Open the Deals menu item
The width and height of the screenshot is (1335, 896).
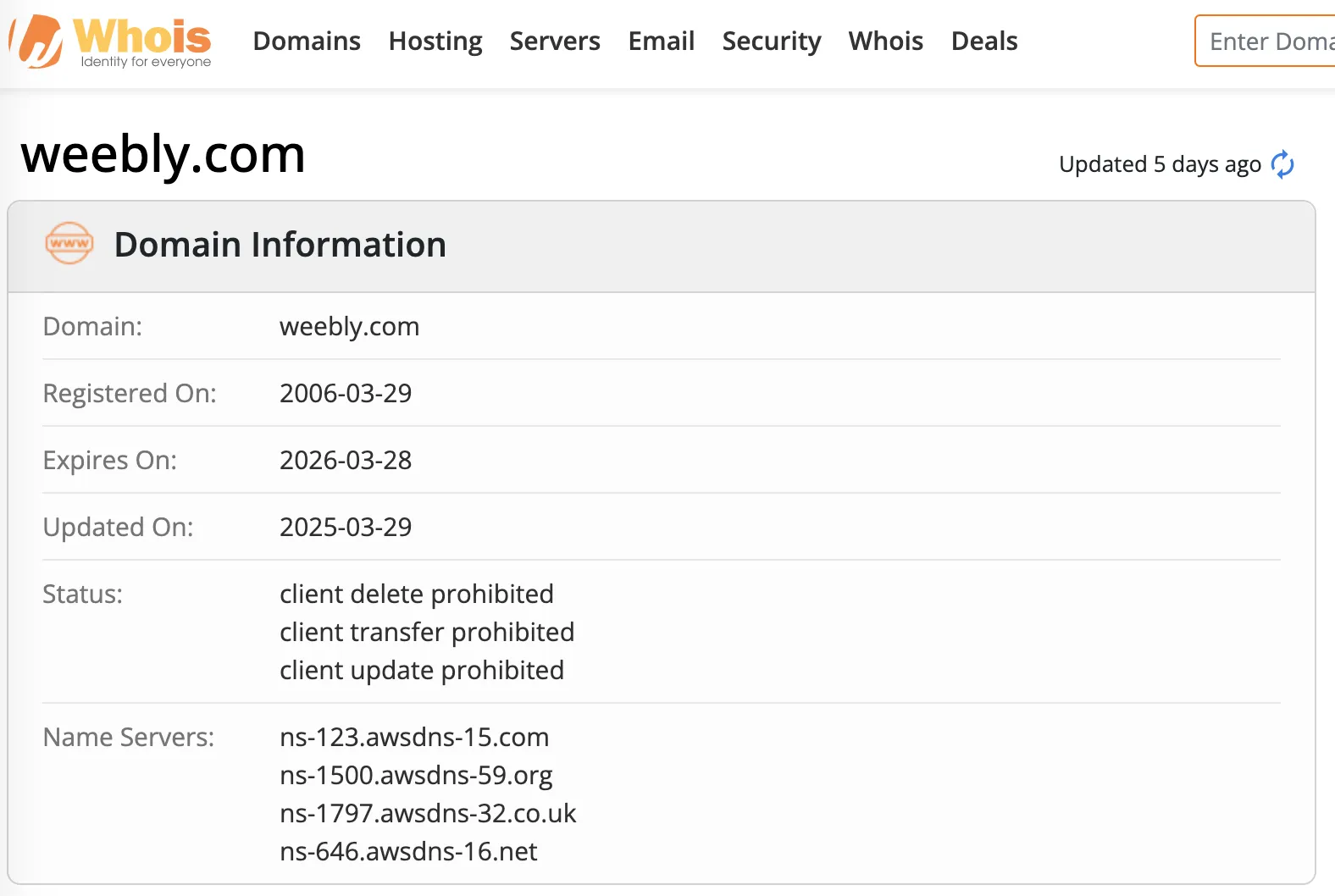click(984, 41)
